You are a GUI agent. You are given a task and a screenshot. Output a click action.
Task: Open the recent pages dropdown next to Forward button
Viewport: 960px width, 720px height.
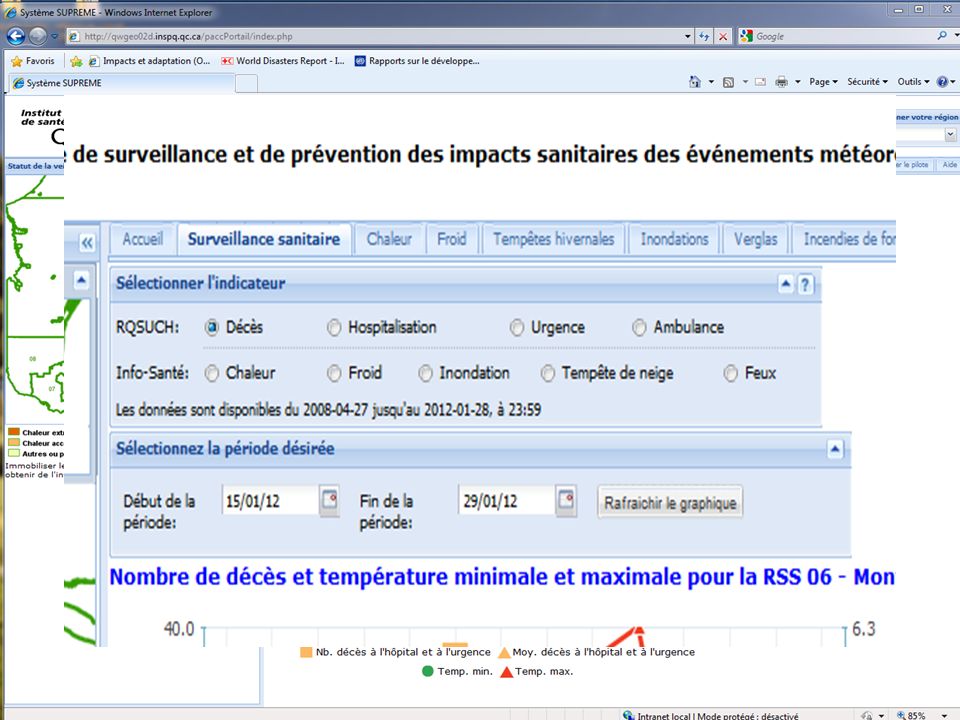[x=54, y=36]
